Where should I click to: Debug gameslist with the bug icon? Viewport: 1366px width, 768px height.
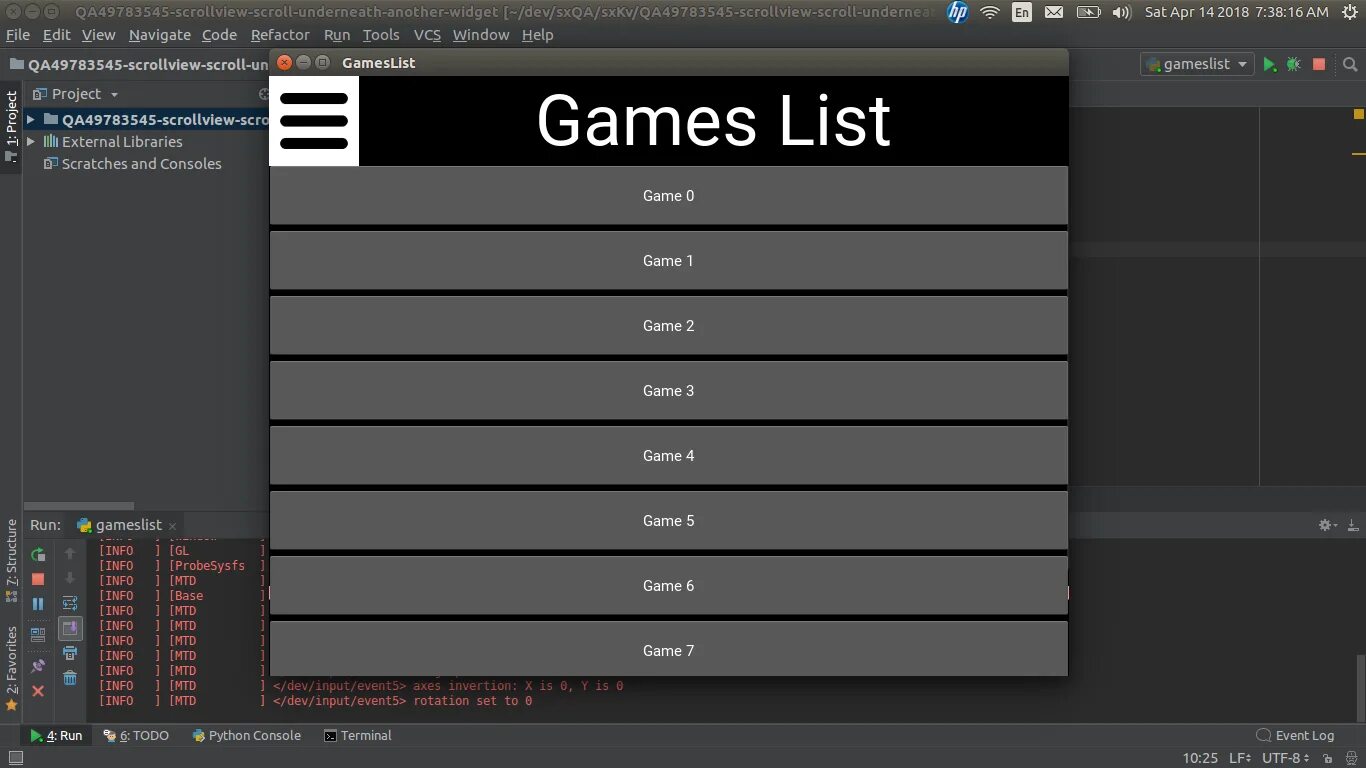pos(1294,64)
